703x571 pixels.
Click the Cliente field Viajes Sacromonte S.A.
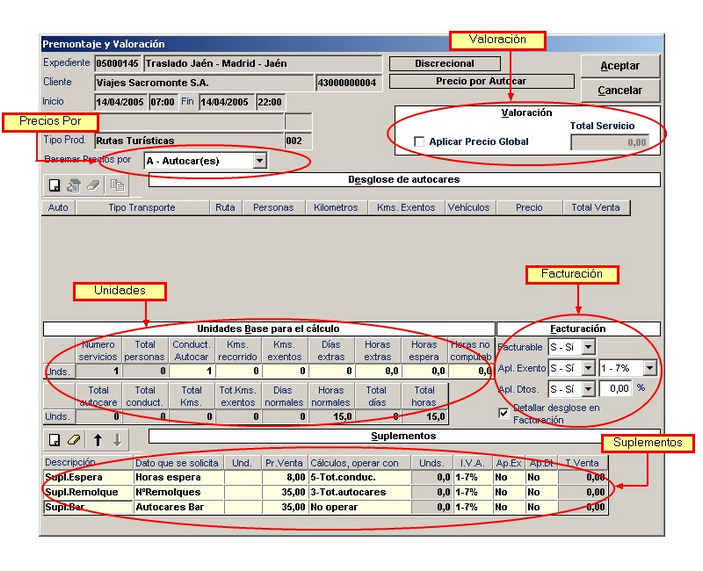(x=204, y=83)
